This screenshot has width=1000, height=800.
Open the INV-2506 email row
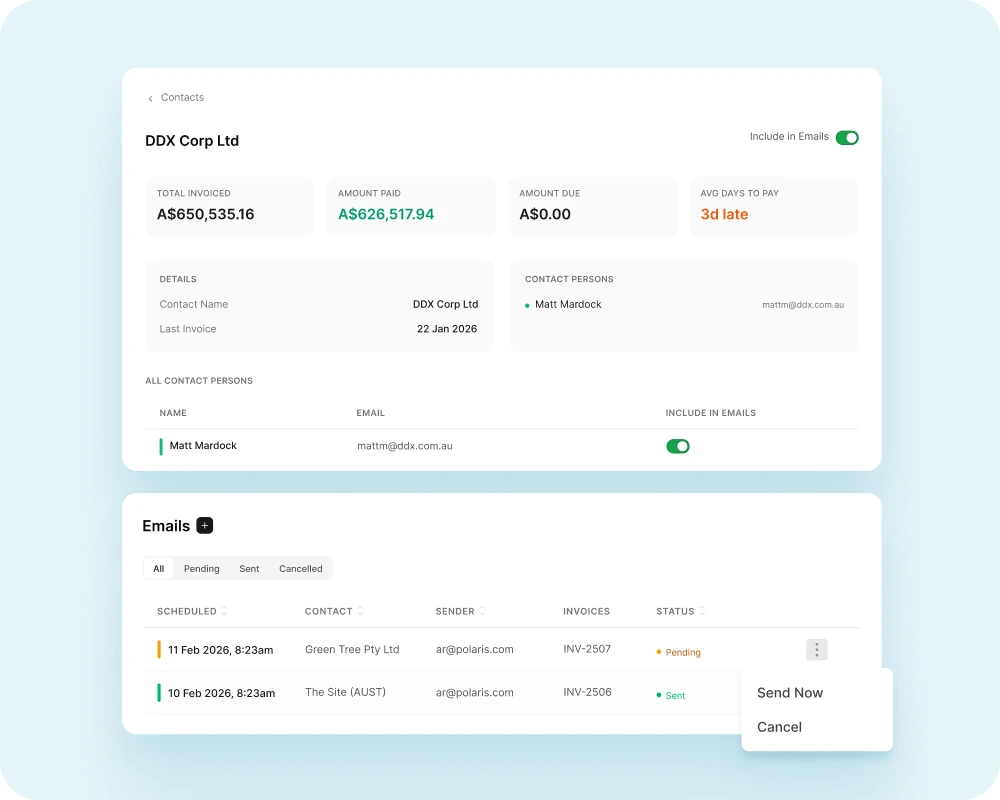587,692
